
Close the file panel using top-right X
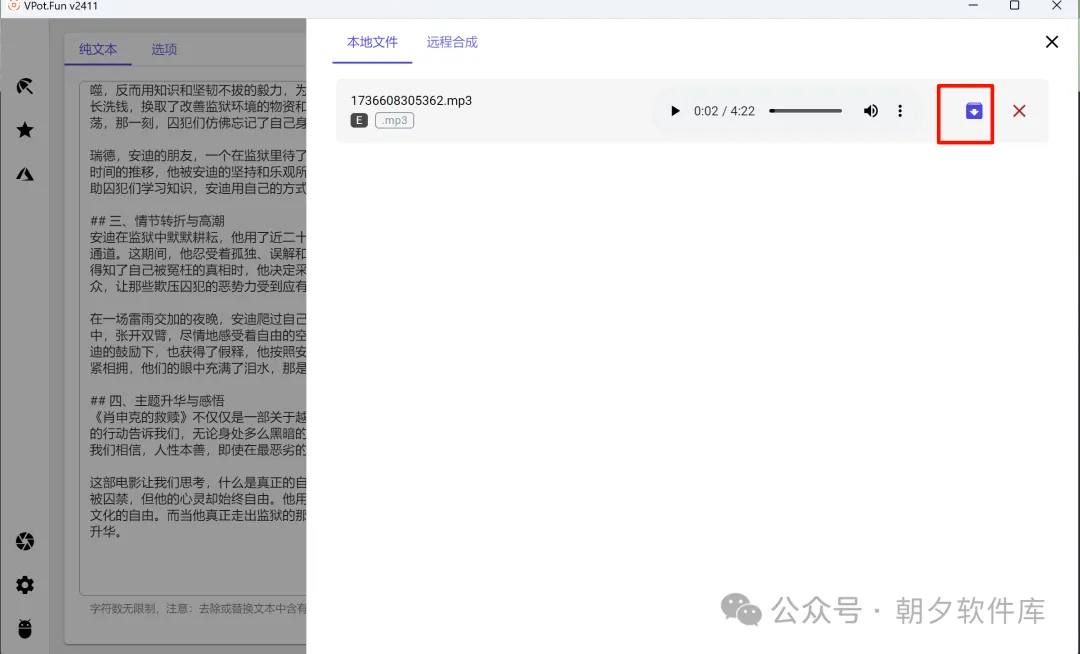[x=1051, y=42]
